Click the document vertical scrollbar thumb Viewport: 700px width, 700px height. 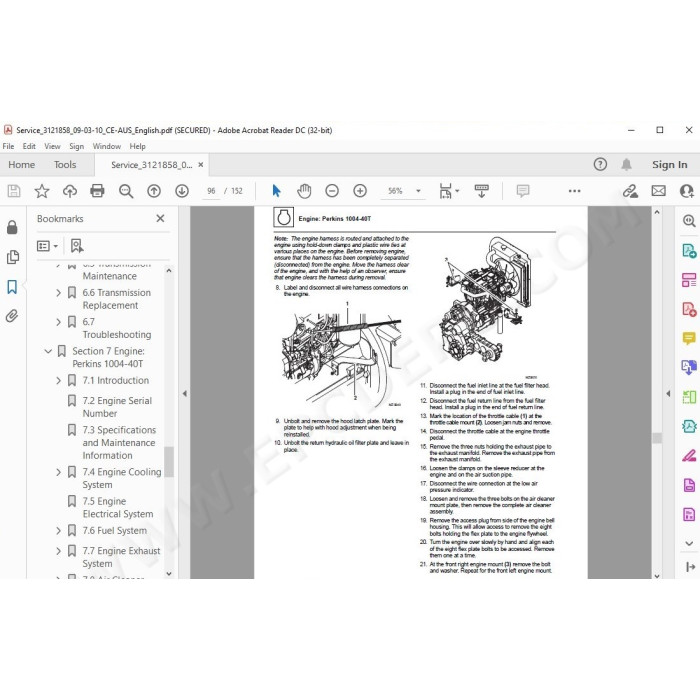[x=657, y=438]
